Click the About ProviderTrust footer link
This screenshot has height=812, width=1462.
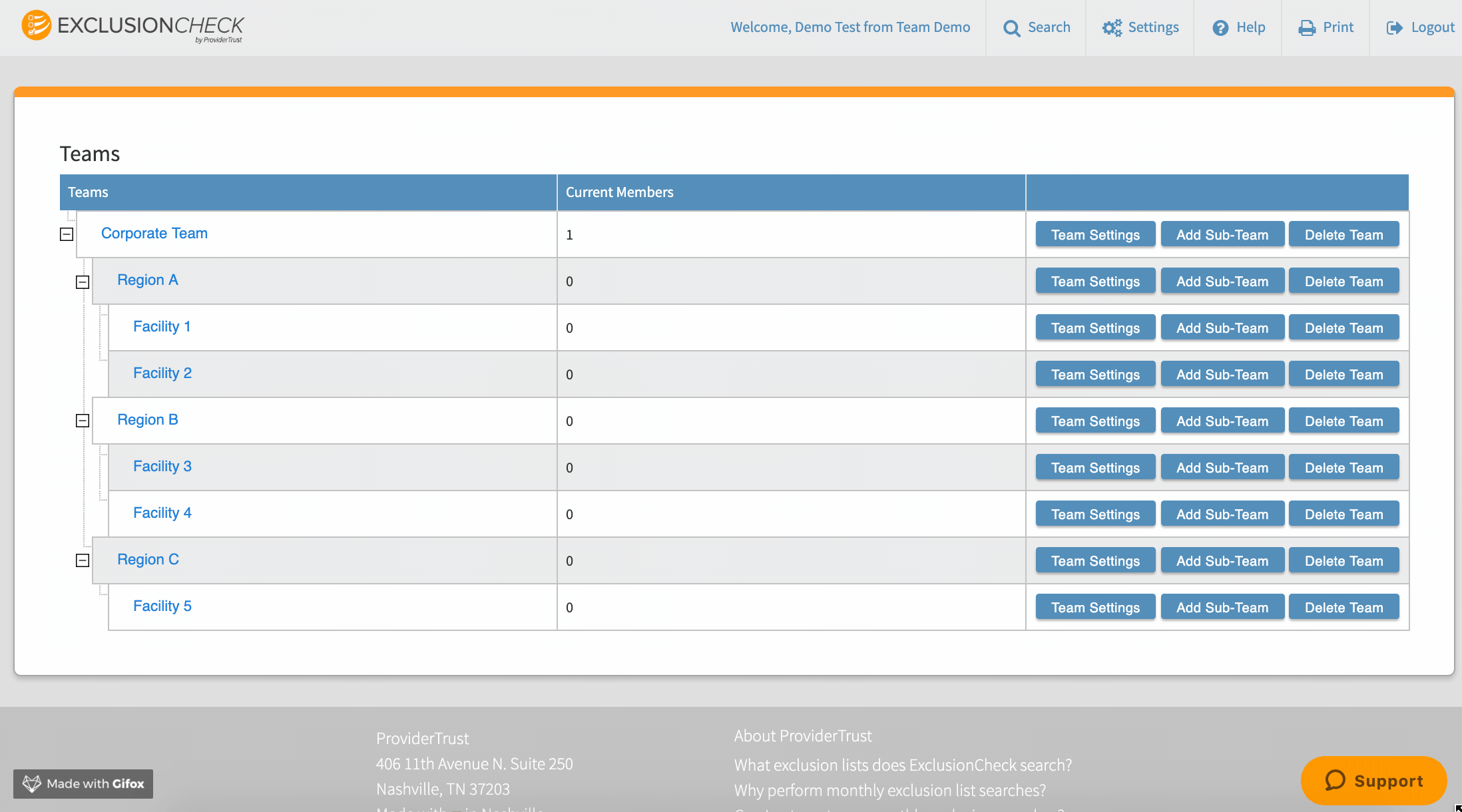[x=803, y=736]
